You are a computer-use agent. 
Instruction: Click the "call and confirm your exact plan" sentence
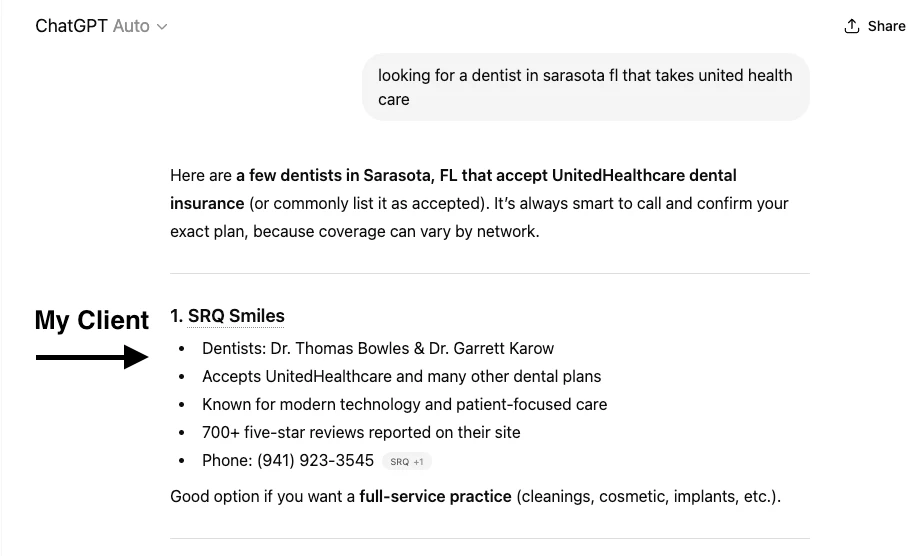point(660,203)
